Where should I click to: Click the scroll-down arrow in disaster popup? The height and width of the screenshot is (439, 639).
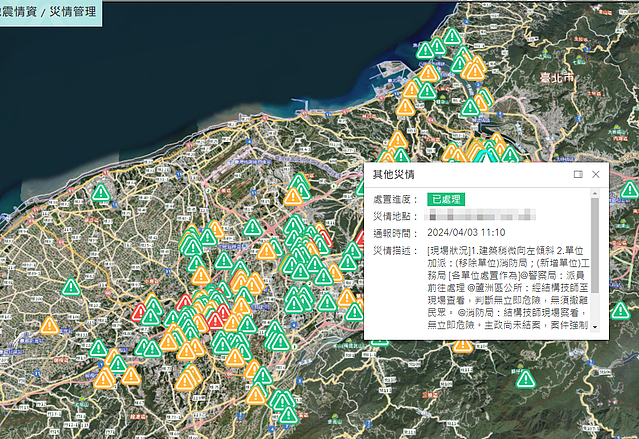(x=595, y=327)
